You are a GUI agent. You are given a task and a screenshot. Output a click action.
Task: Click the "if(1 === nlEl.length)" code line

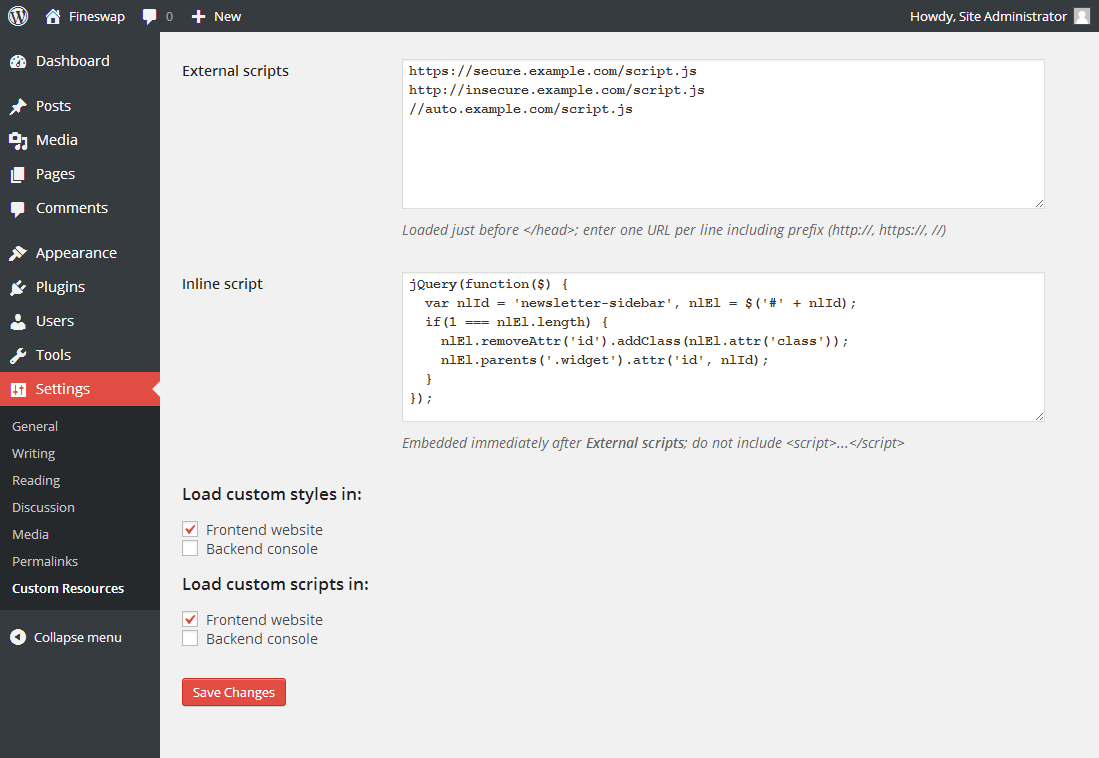tap(517, 322)
